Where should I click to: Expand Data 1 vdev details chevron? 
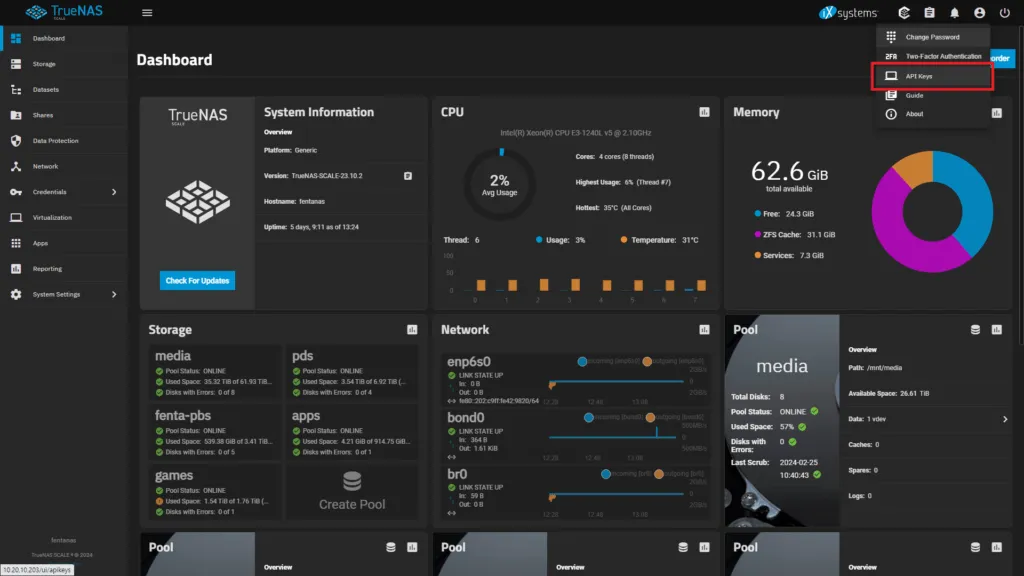1005,419
